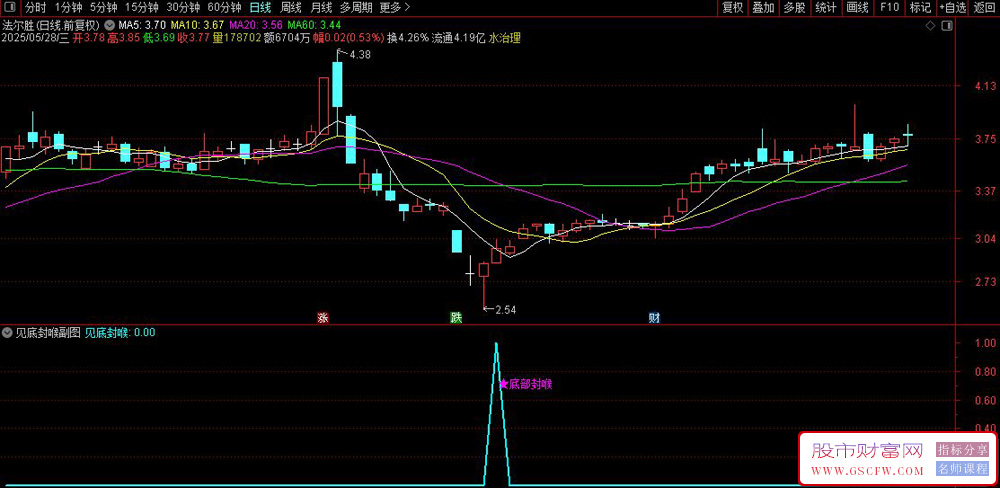Open the 多股 multi-stock view
Viewport: 1000px width, 488px height.
[x=795, y=8]
